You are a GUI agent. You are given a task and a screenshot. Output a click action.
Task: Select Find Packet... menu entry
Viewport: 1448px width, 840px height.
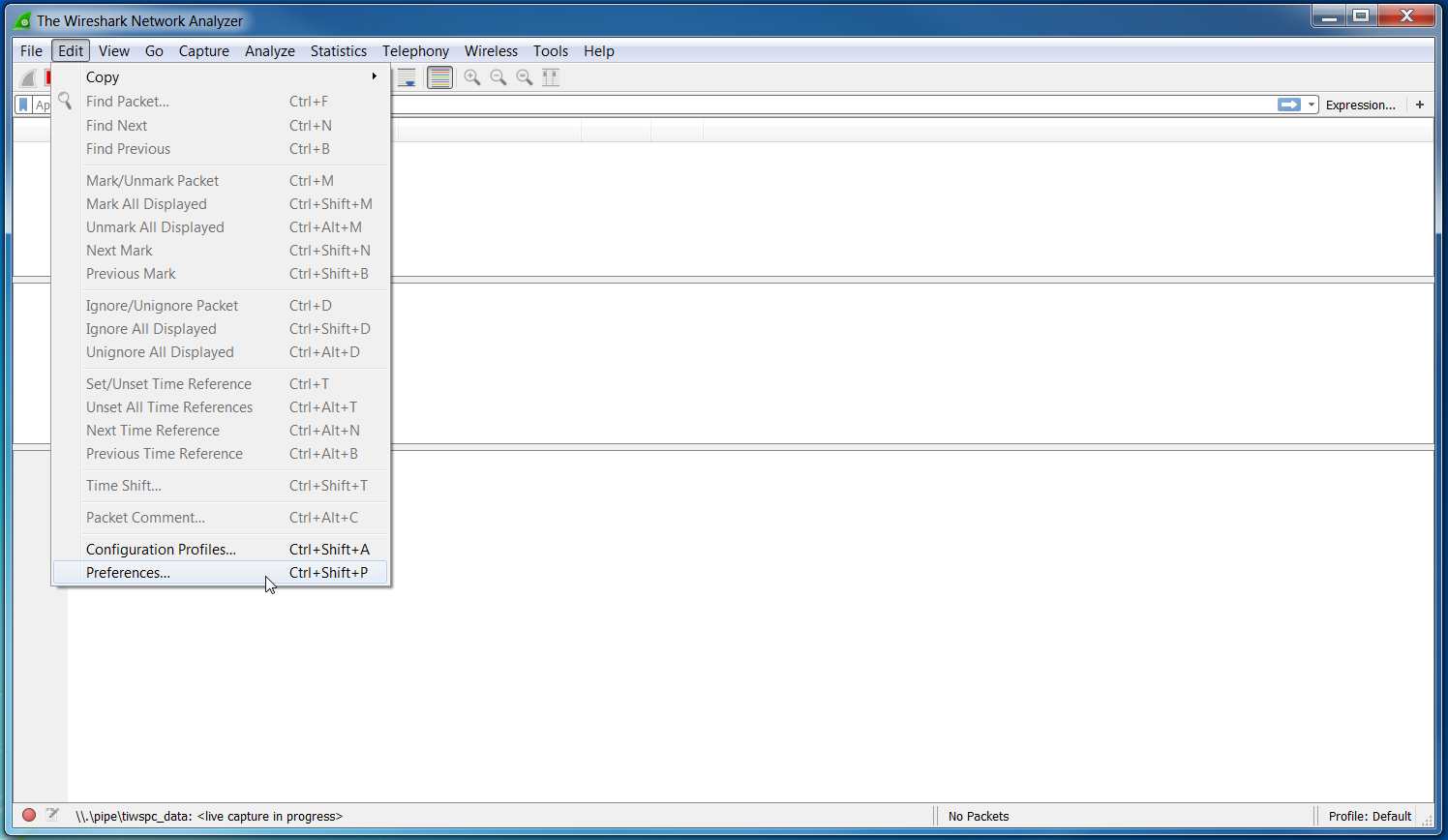(222, 102)
